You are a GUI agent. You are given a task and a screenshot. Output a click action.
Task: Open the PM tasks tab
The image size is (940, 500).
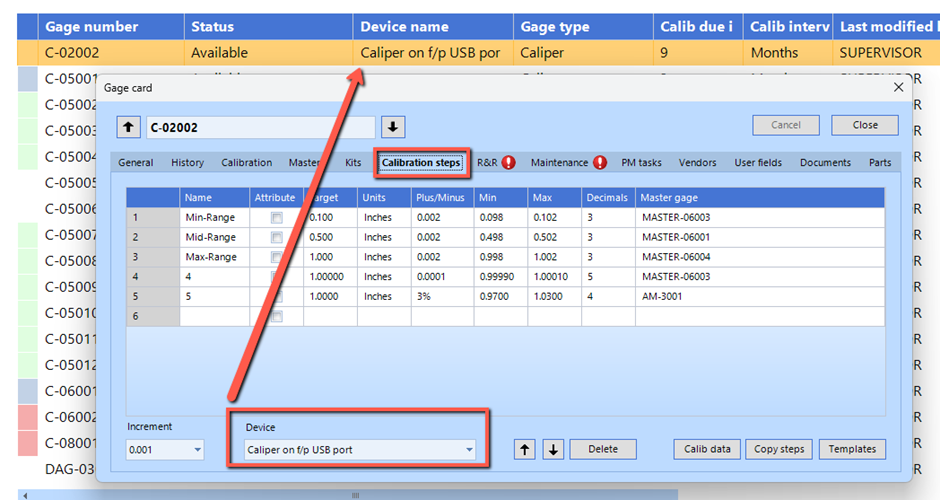641,163
